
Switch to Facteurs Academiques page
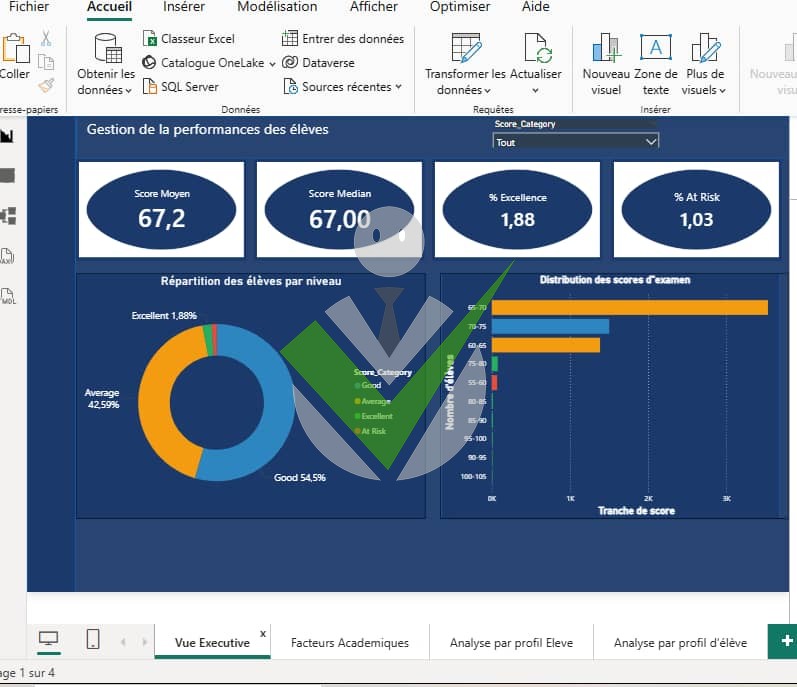pos(350,643)
